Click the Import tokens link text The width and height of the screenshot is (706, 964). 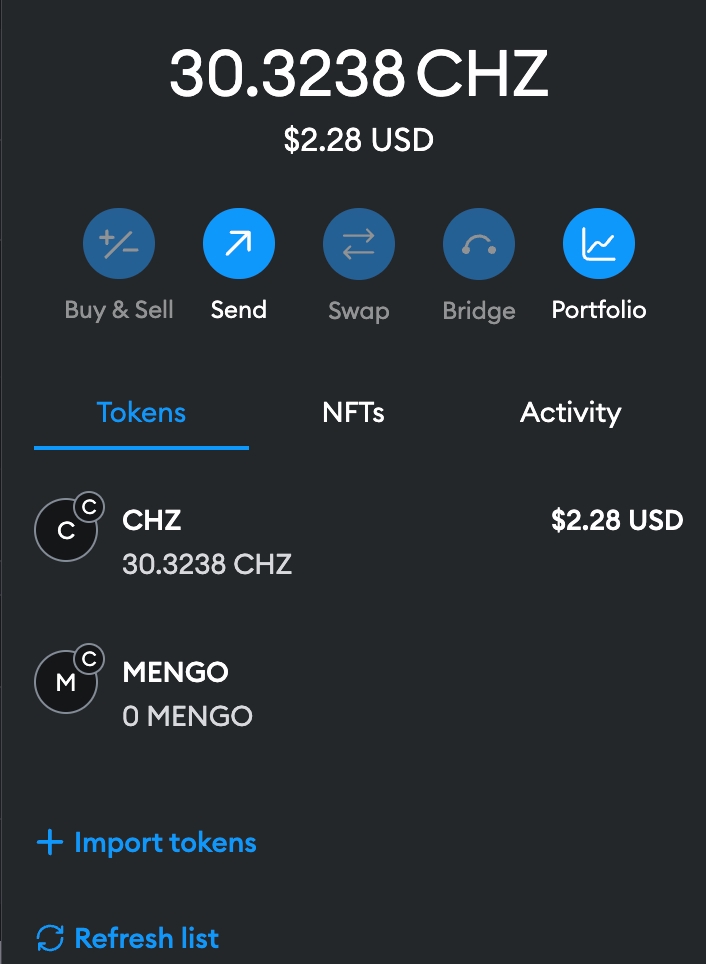click(165, 843)
